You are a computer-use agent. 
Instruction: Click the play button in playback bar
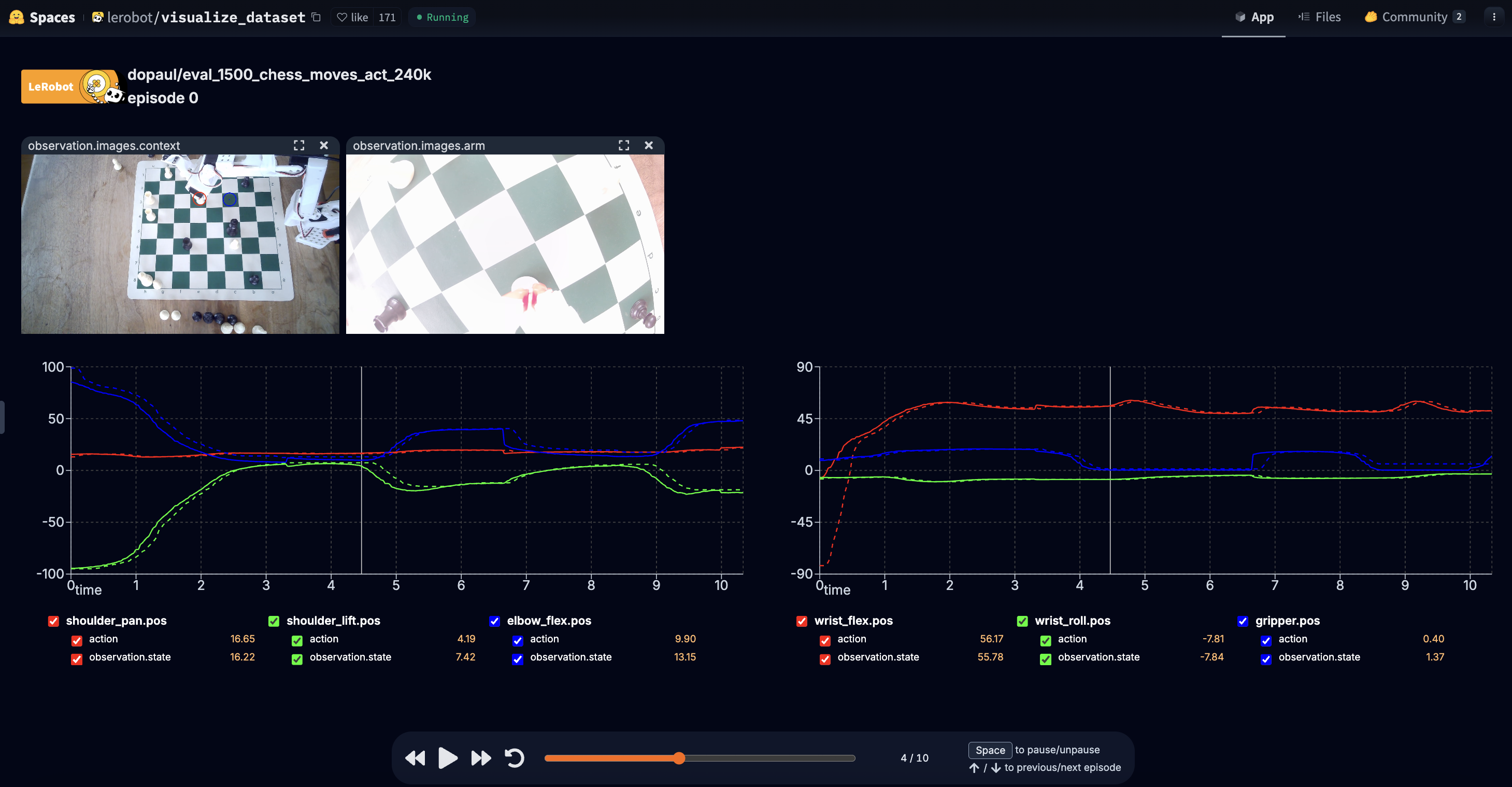pos(447,757)
